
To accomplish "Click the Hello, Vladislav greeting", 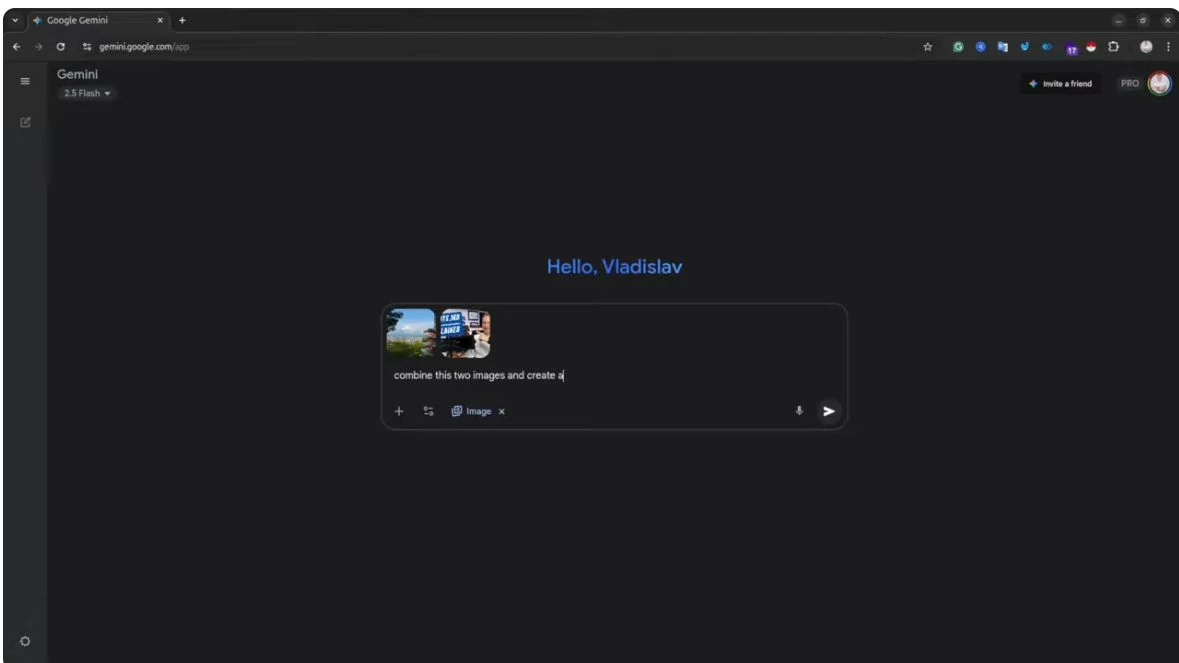I will tap(614, 267).
